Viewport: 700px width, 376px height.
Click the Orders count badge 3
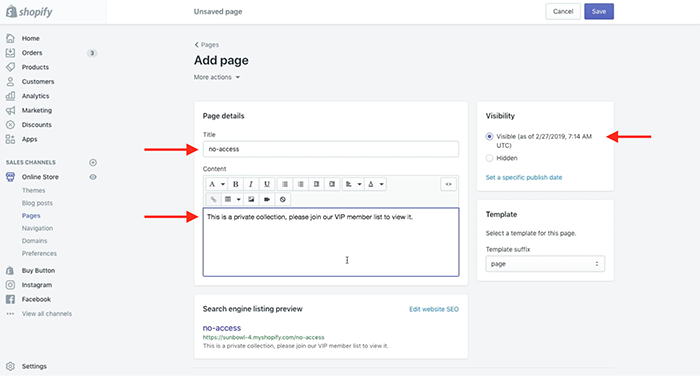point(92,53)
